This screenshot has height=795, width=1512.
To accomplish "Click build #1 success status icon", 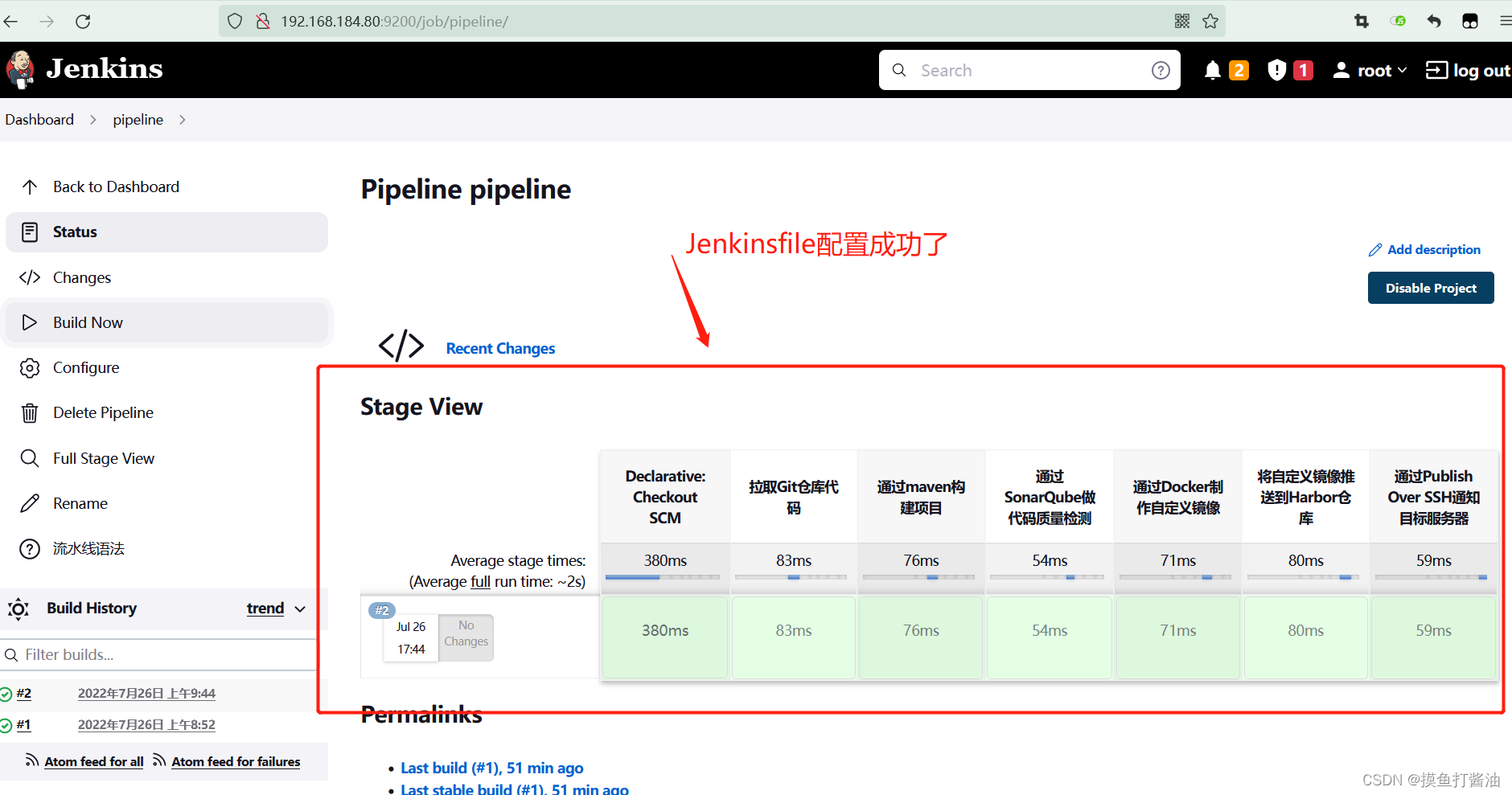I will (x=6, y=725).
